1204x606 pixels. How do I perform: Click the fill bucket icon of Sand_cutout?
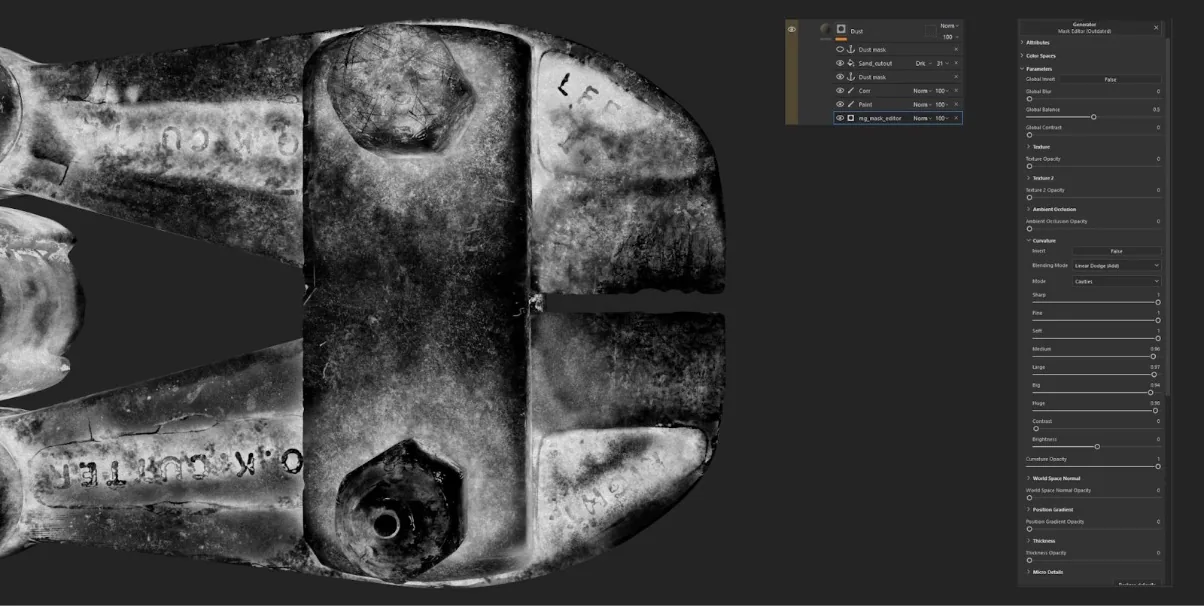(851, 63)
